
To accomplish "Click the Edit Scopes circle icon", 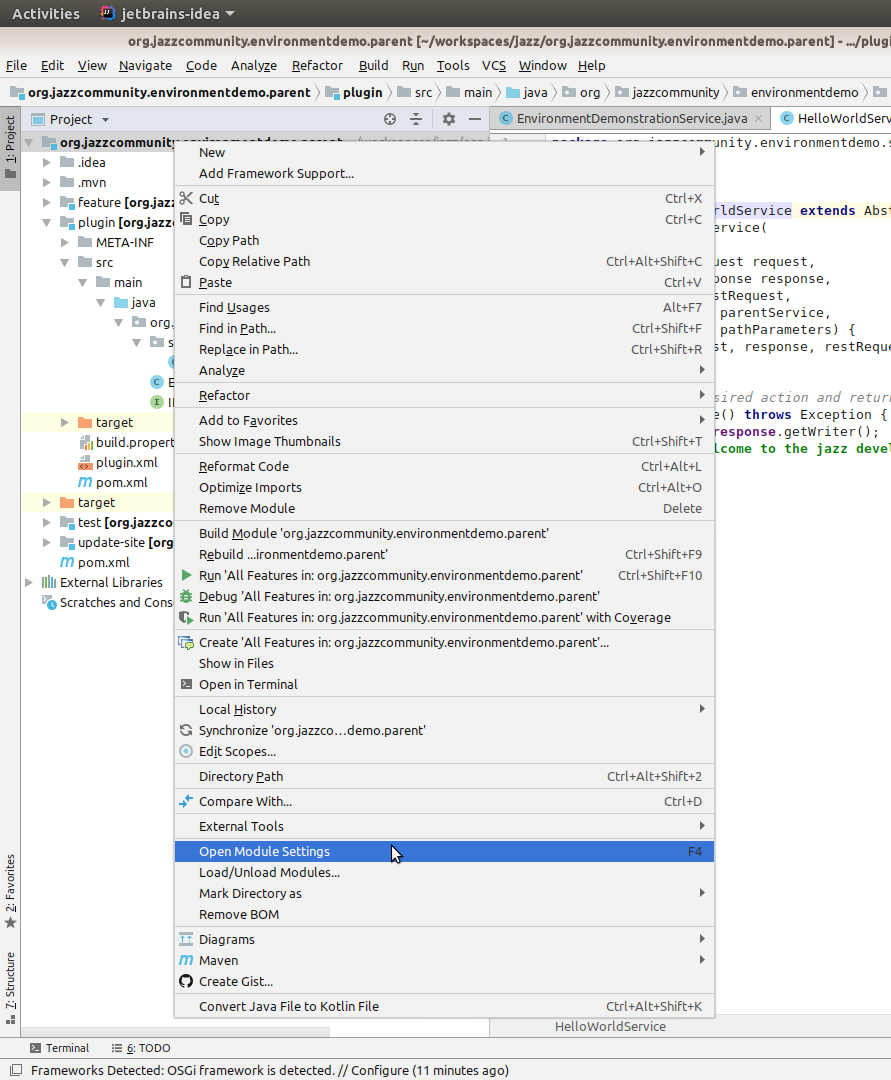I will click(x=186, y=751).
